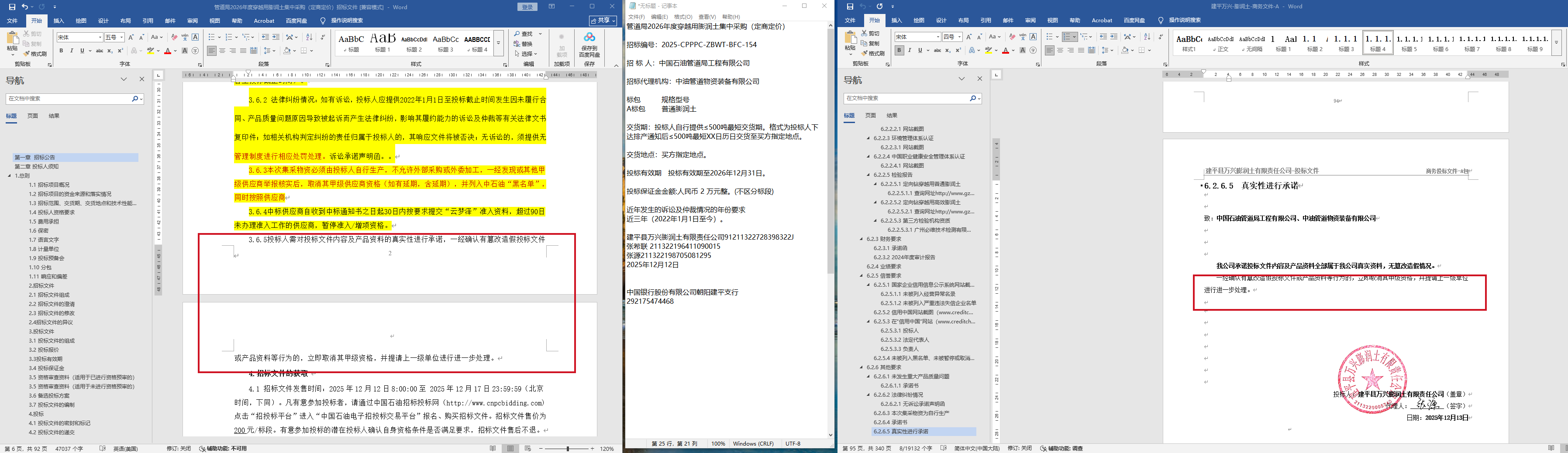
Task: Redo action in right Word window
Action: [x=879, y=6]
